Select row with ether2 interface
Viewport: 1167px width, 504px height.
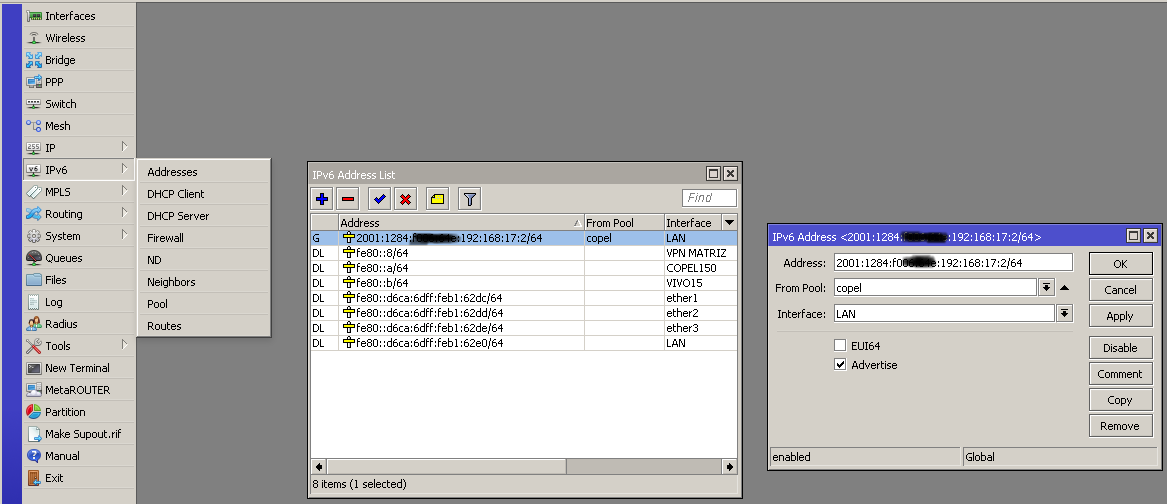point(524,313)
